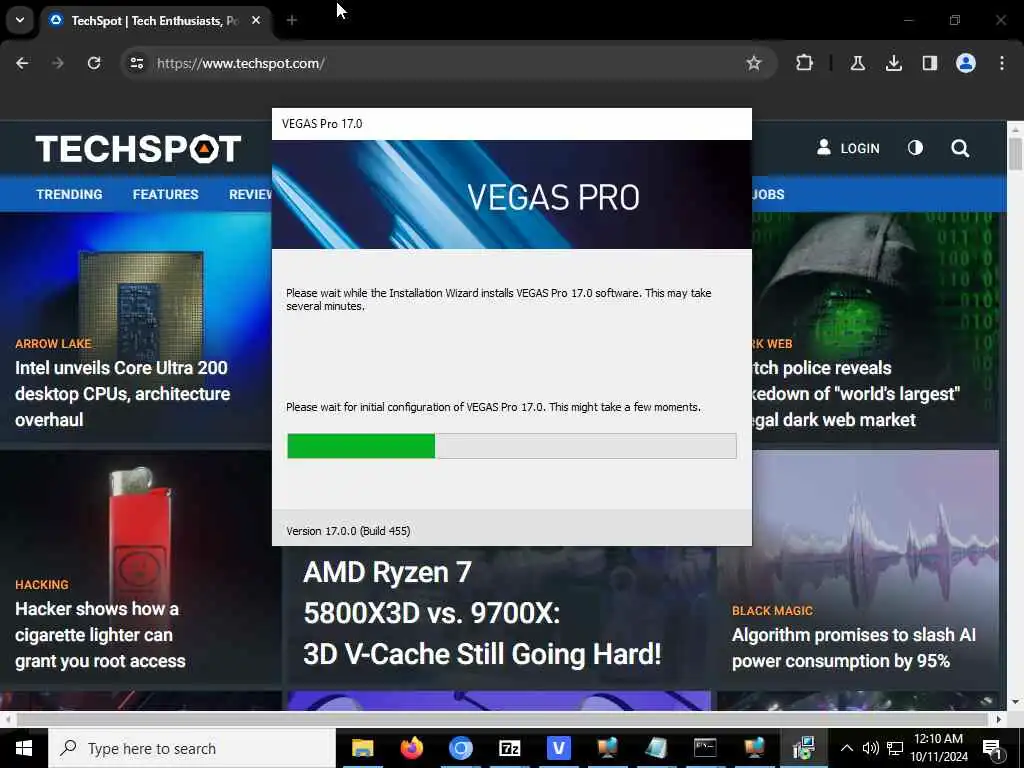
Task: Click the LOGIN link on TechSpot
Action: click(848, 148)
